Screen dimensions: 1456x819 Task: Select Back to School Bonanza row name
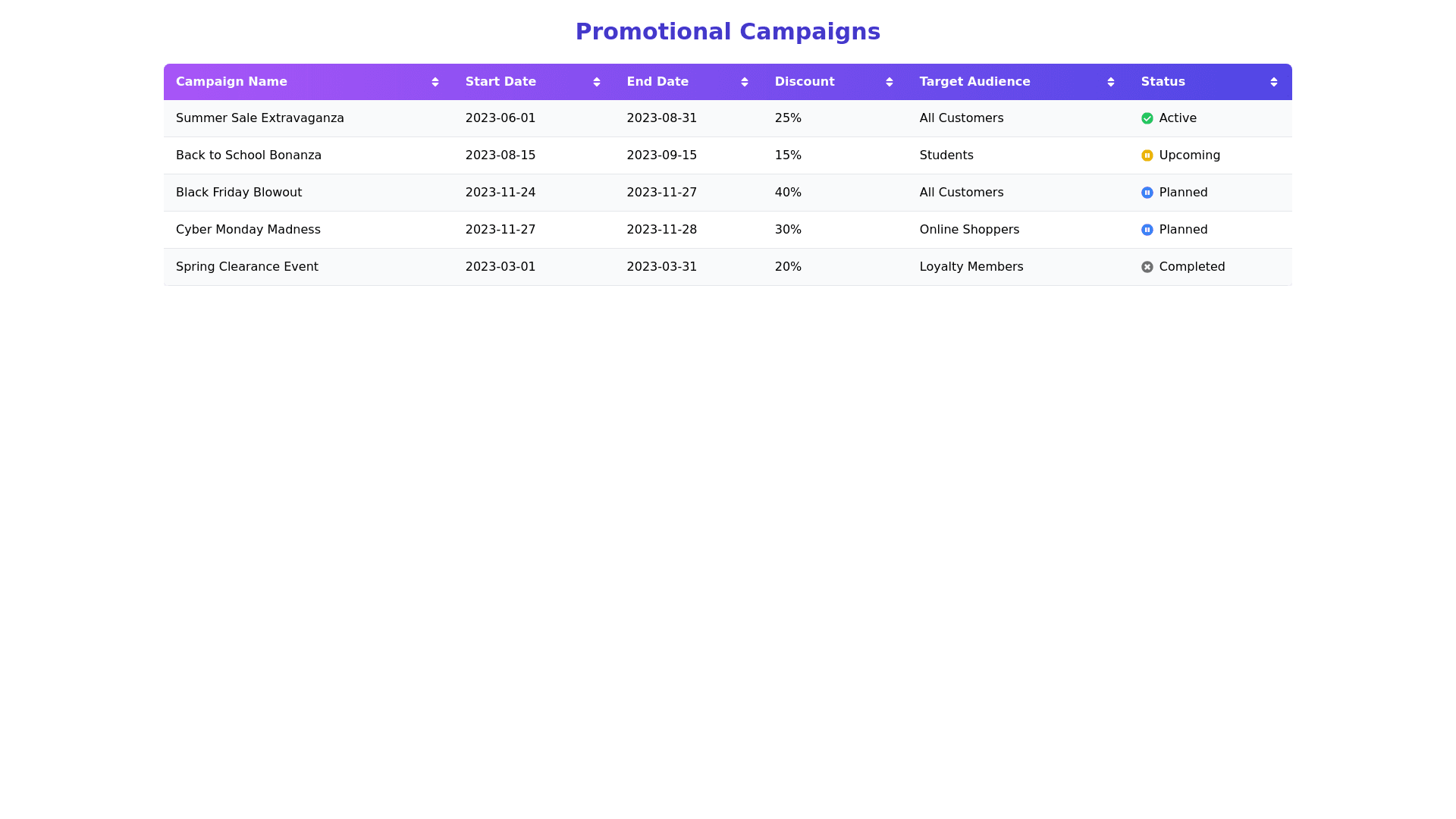(x=249, y=155)
